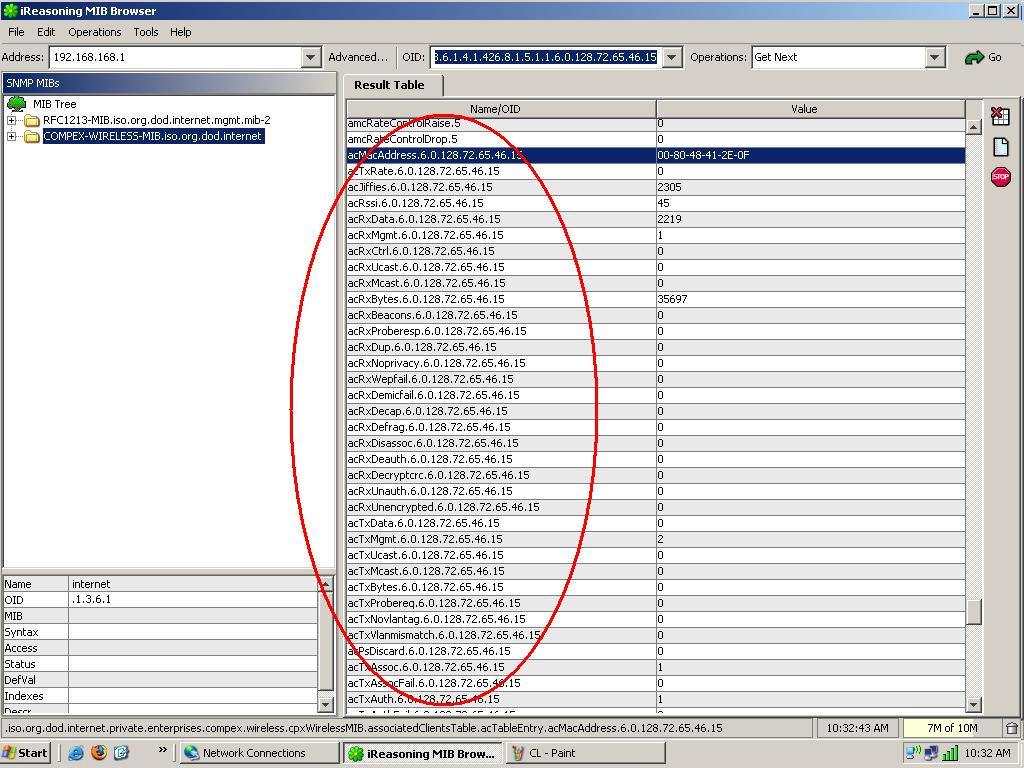Click the green Go arrow button

[x=983, y=57]
